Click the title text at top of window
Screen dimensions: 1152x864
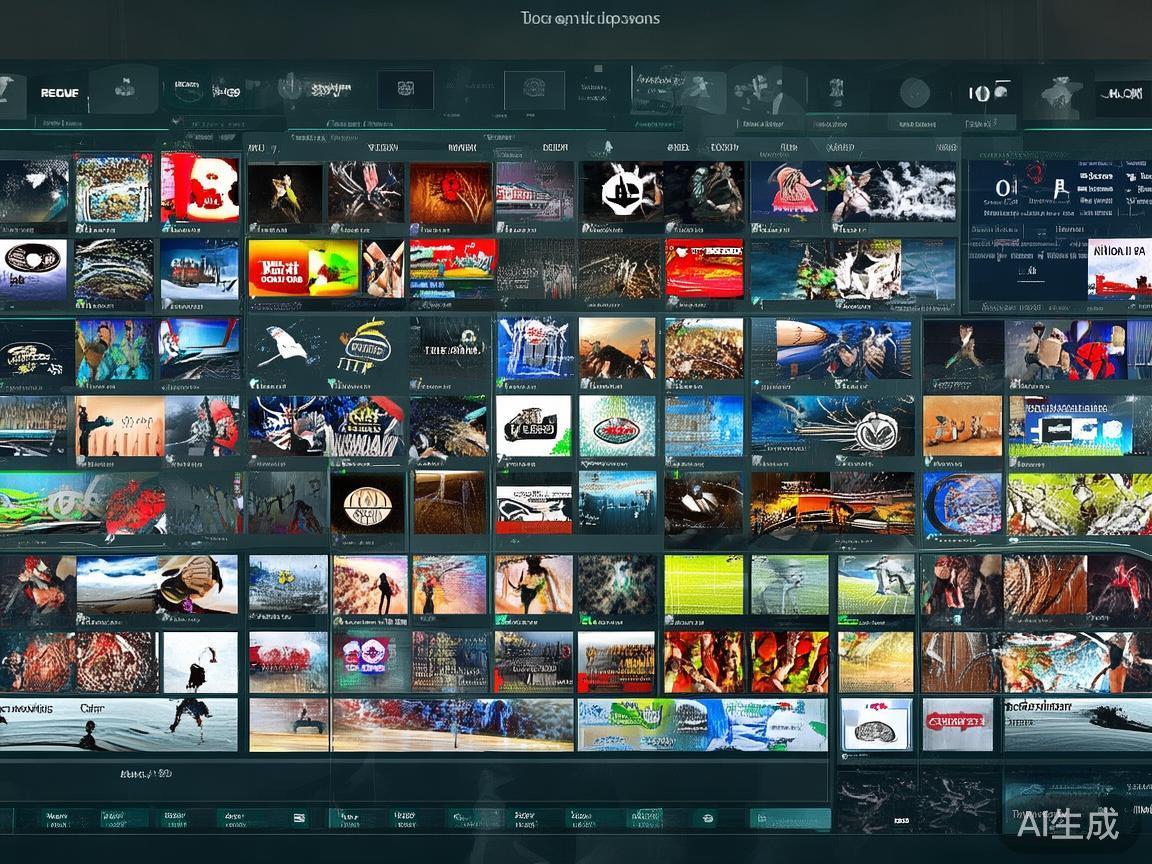[x=589, y=18]
